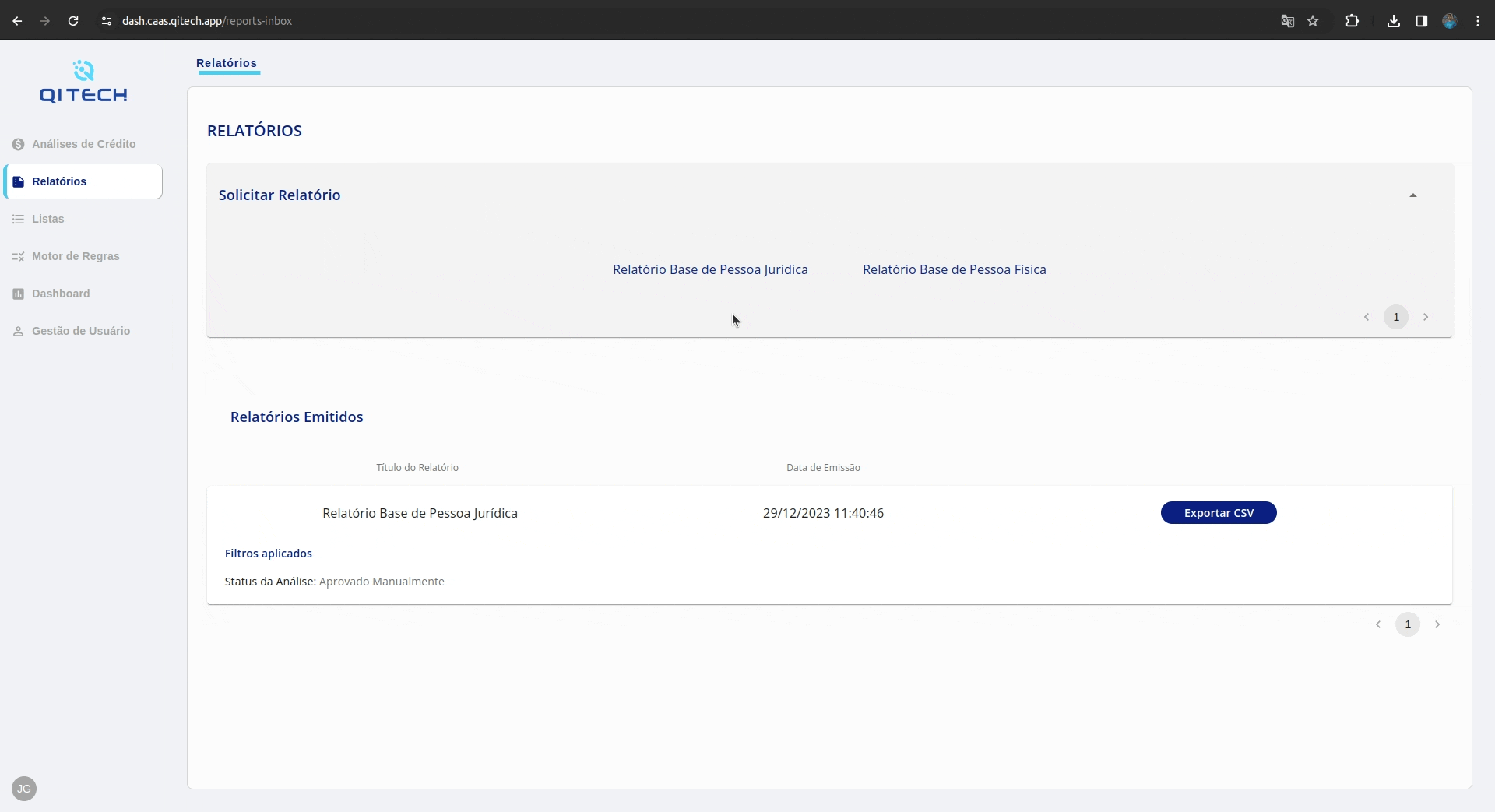
Task: Request Relatório Base de Pessoa Física
Action: click(x=955, y=269)
